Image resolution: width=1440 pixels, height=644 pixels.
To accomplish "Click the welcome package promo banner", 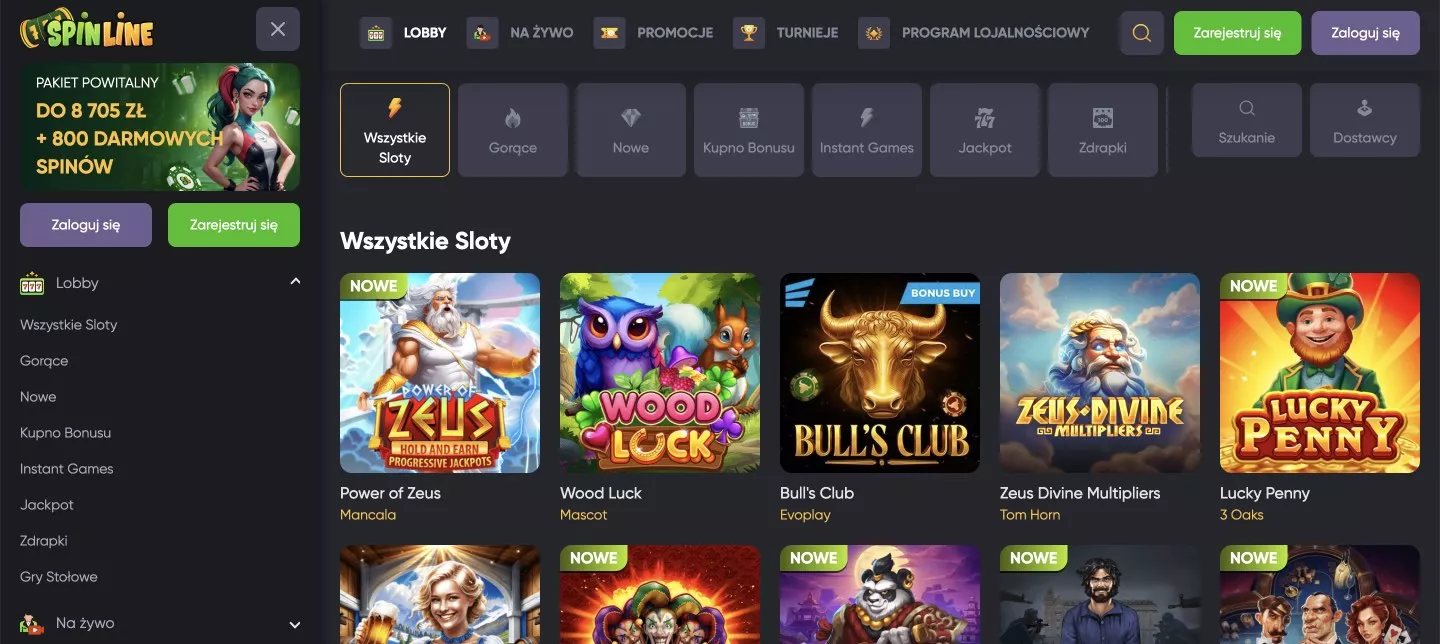I will coord(160,127).
